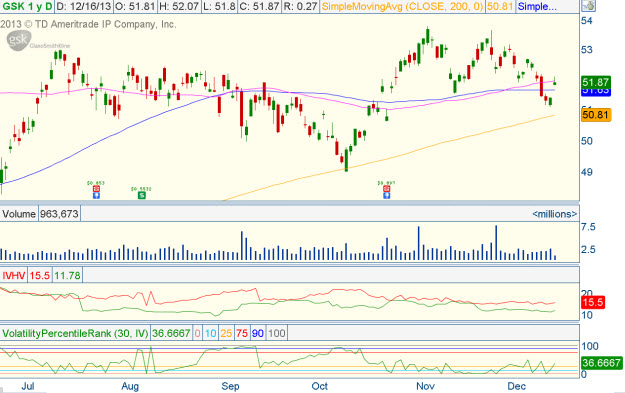This screenshot has width=625, height=393.
Task: Select the truncated blue Simple... study label
Action: [x=537, y=6]
